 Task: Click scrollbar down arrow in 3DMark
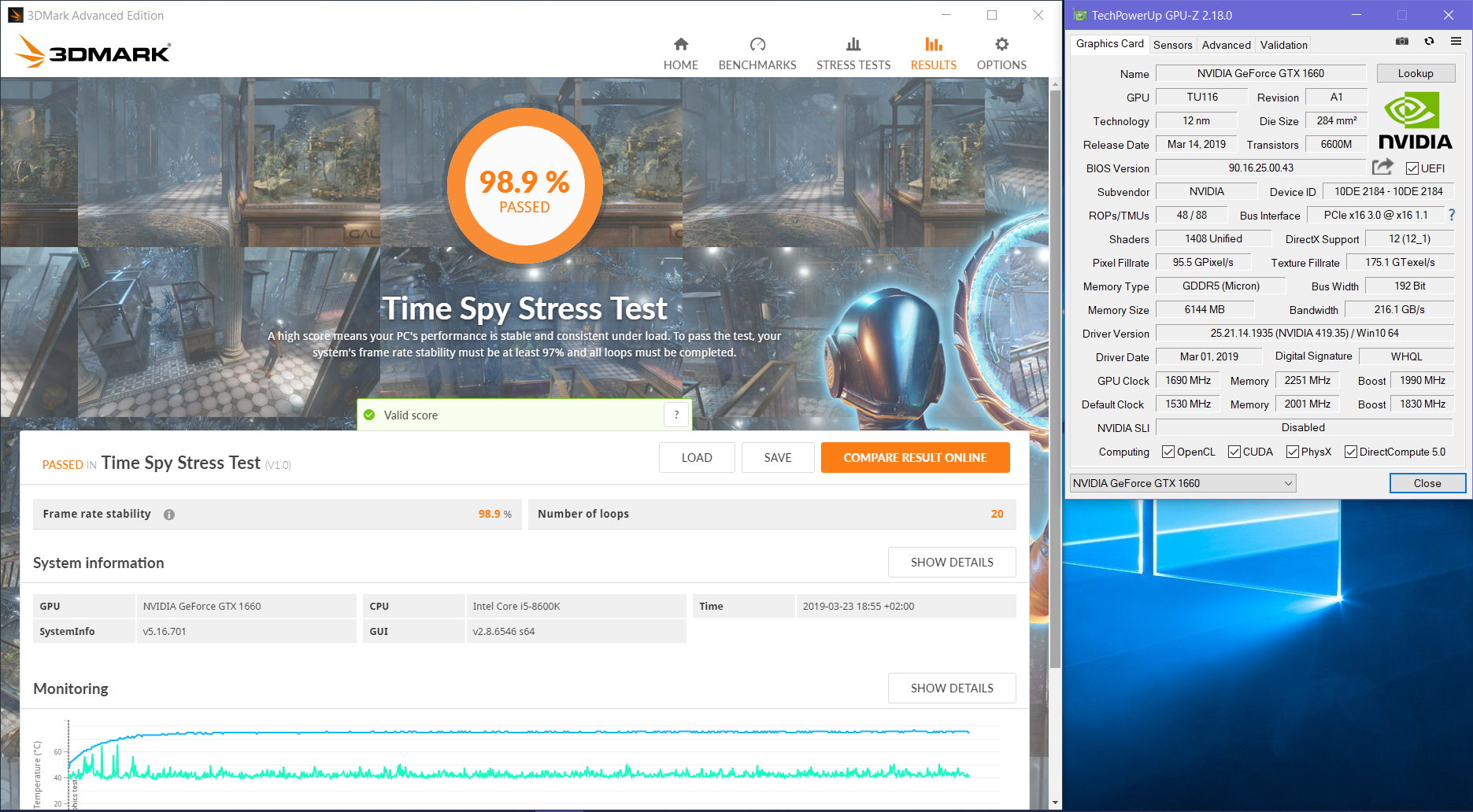point(1055,803)
